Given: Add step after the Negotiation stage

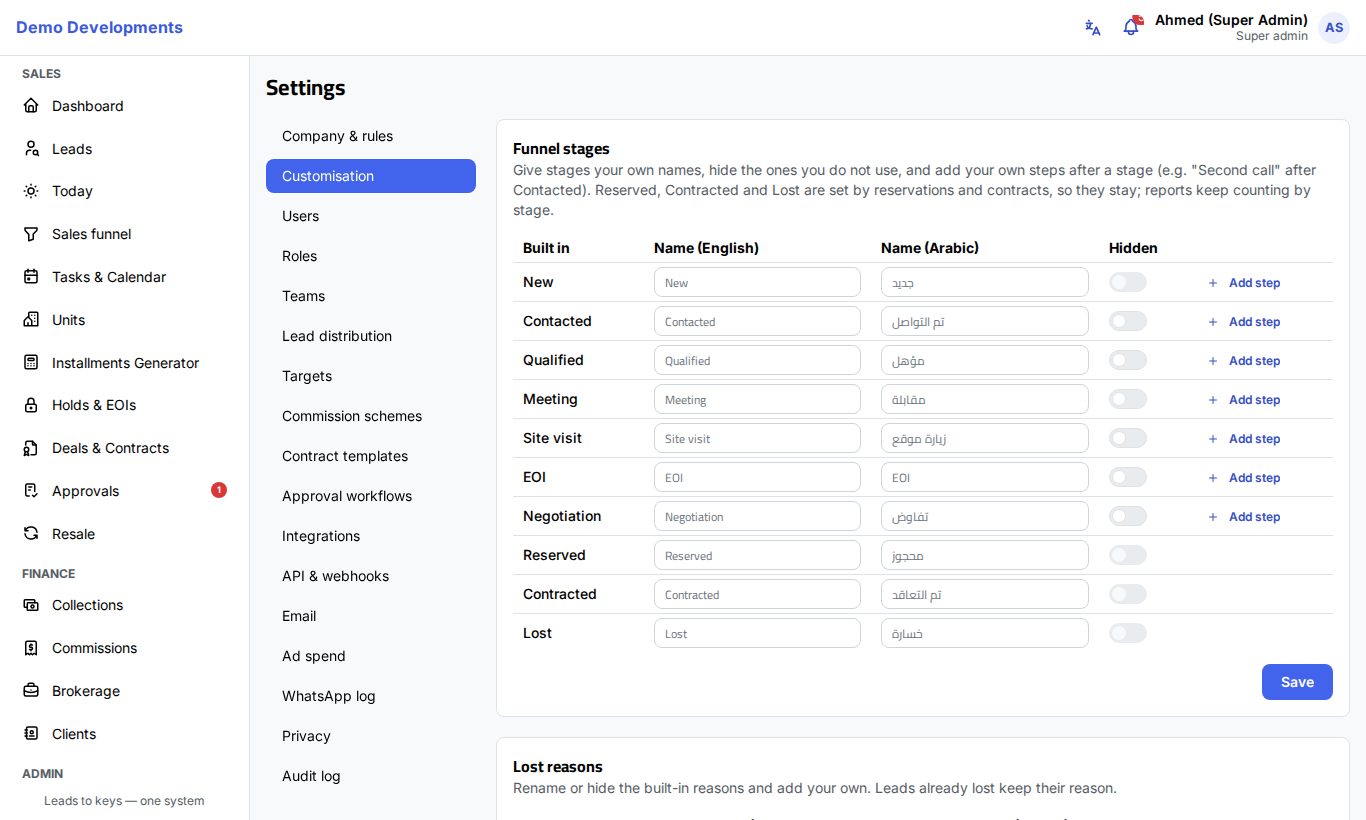Looking at the screenshot, I should click(1244, 517).
